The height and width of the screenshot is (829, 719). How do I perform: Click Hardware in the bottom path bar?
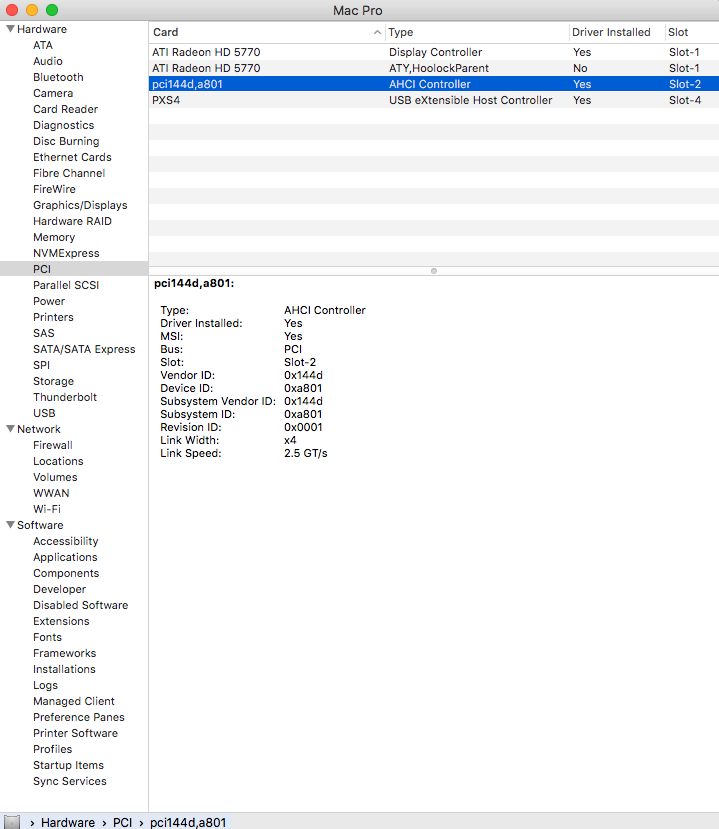pos(68,823)
